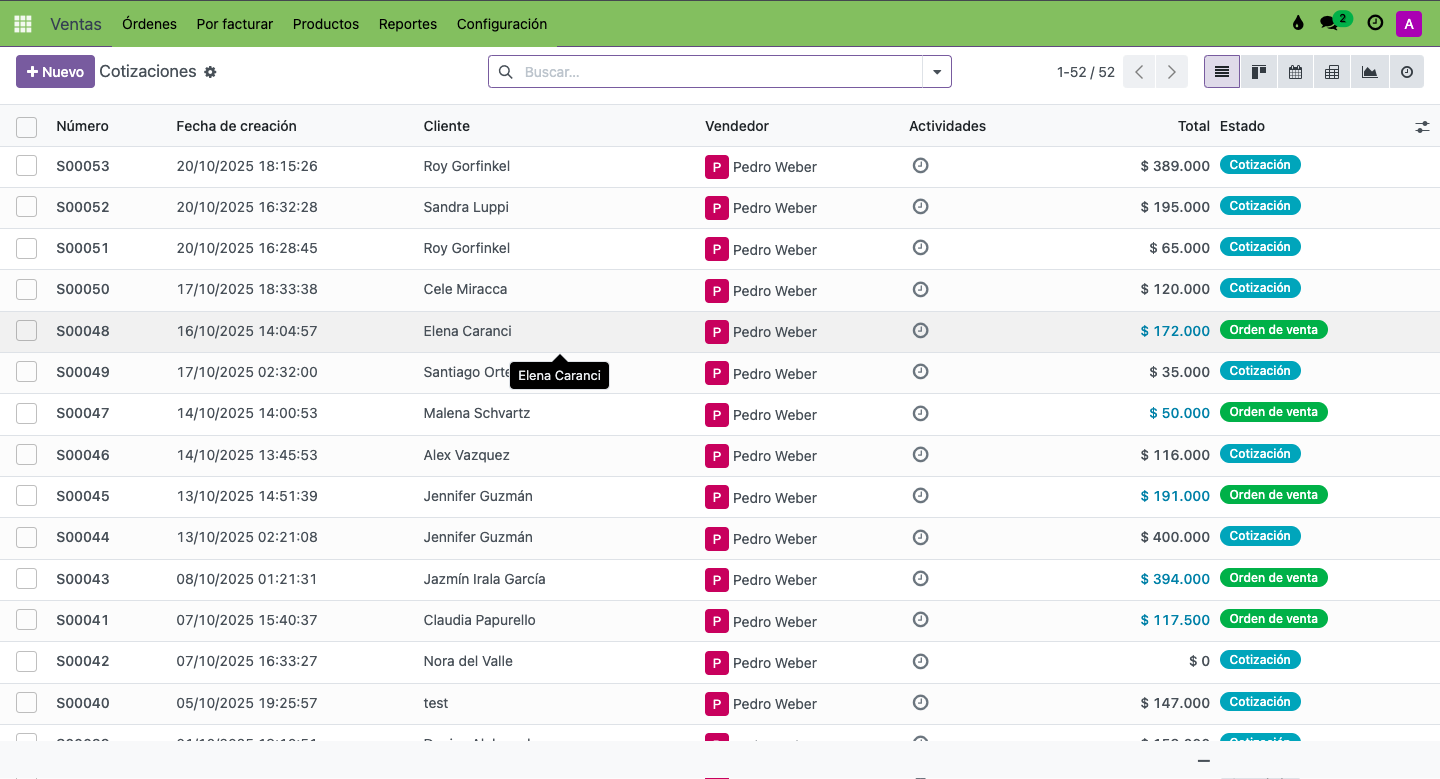The height and width of the screenshot is (779, 1440).
Task: Check the row for S00047
Action: tap(27, 413)
